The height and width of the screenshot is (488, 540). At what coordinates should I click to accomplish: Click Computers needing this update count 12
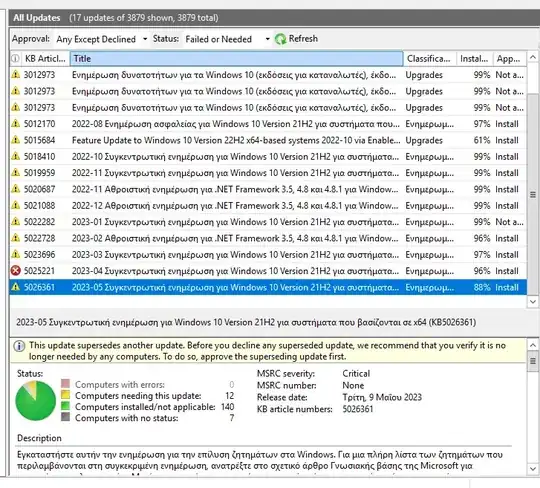pyautogui.click(x=230, y=396)
